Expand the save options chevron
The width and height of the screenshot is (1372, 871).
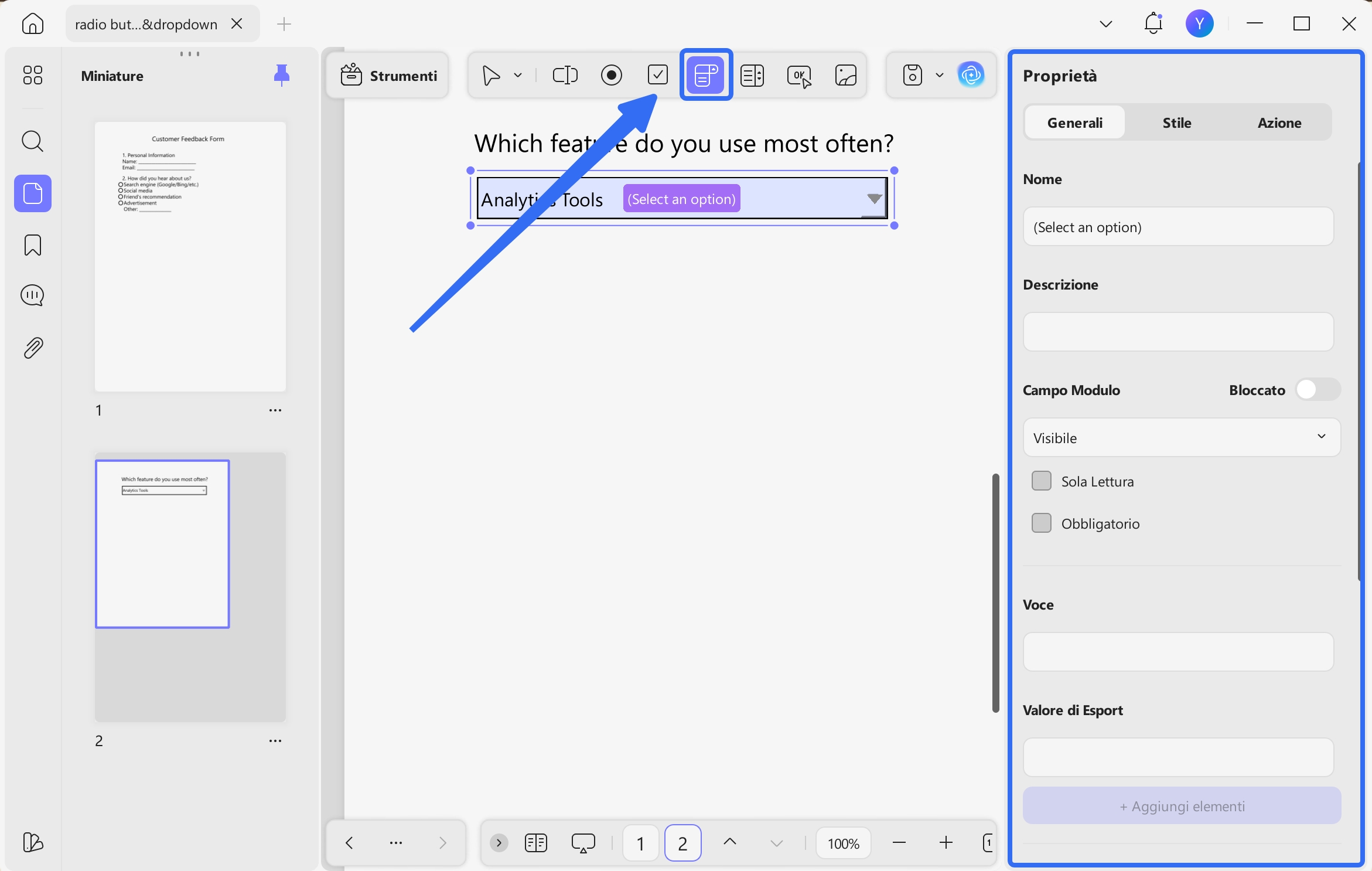tap(940, 75)
